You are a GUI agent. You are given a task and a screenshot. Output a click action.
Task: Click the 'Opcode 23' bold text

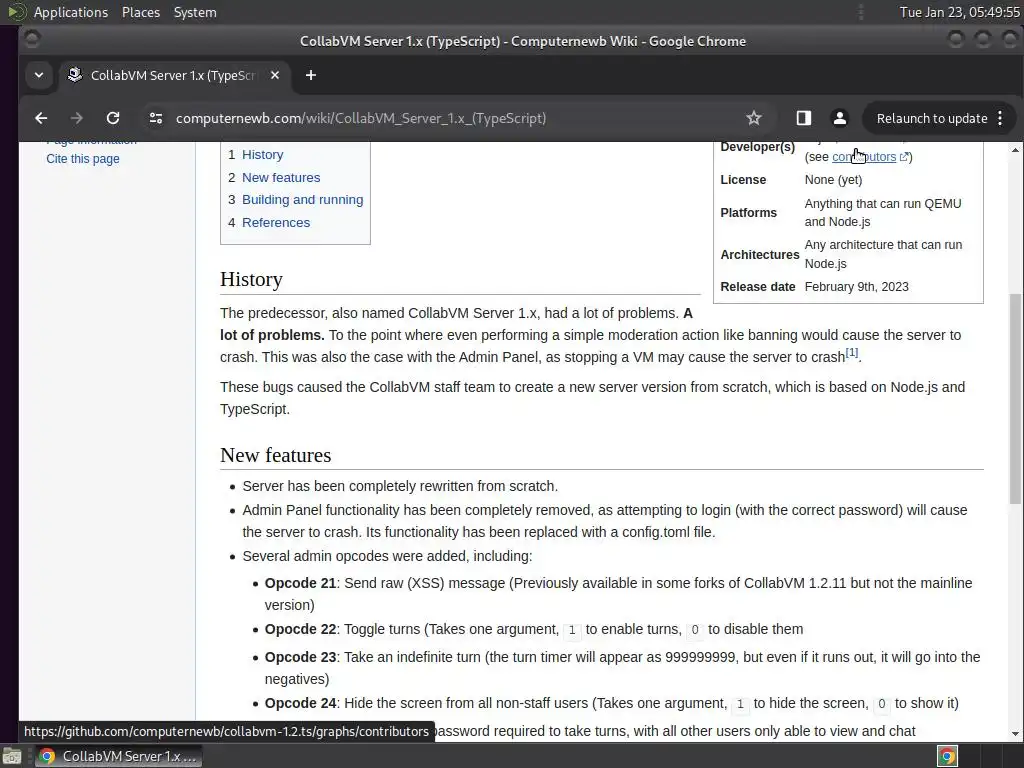300,658
